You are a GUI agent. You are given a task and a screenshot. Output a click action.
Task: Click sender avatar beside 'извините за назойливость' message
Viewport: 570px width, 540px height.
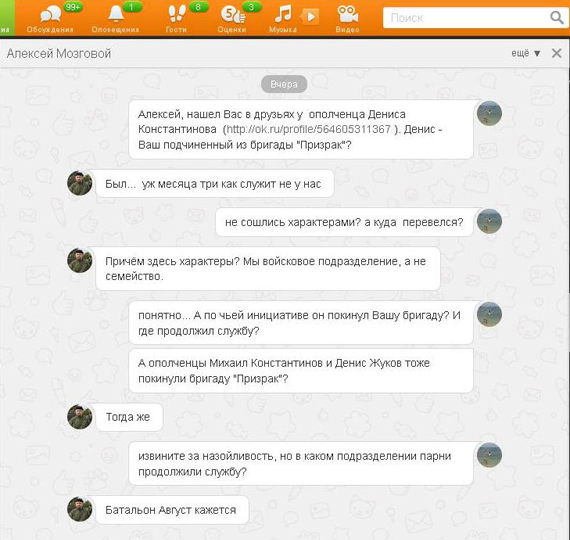click(489, 455)
